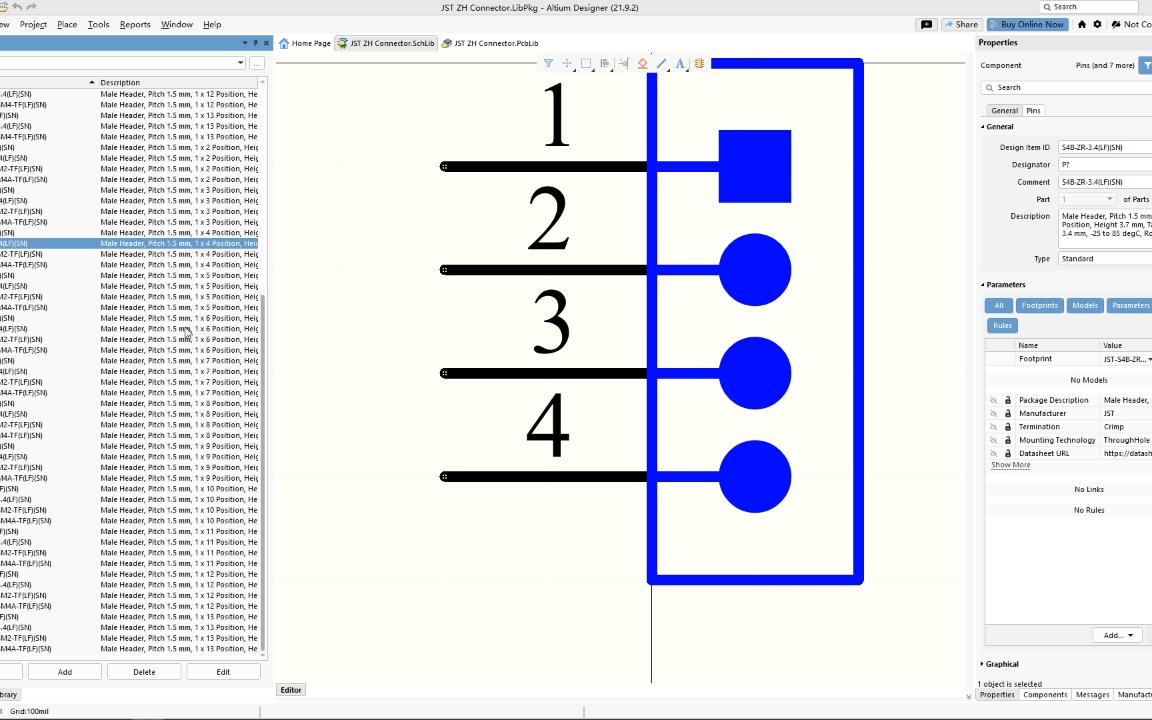The image size is (1152, 720).
Task: Click the Design Item ID field
Action: (x=1105, y=147)
